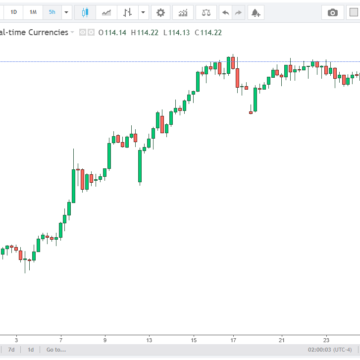Viewport: 360px width, 360px height.
Task: Switch to the 1M interval
Action: [x=33, y=12]
